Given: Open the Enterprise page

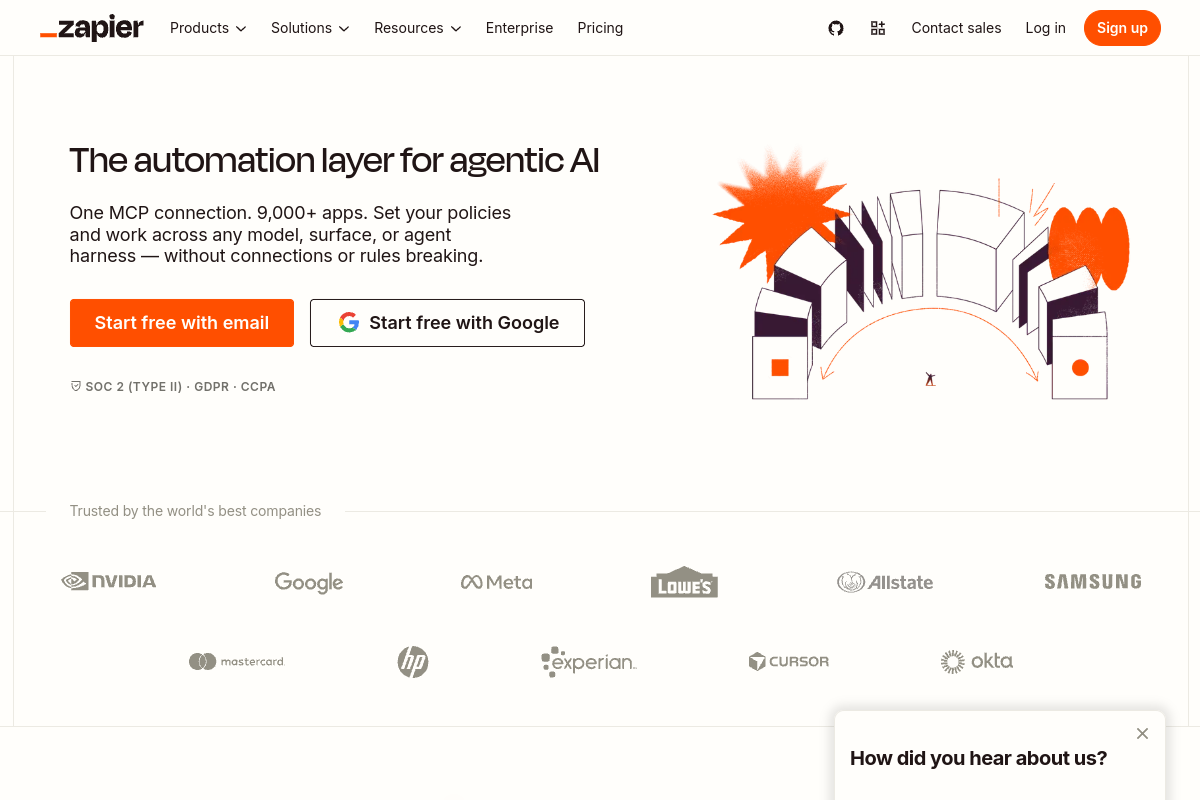Looking at the screenshot, I should pyautogui.click(x=519, y=28).
